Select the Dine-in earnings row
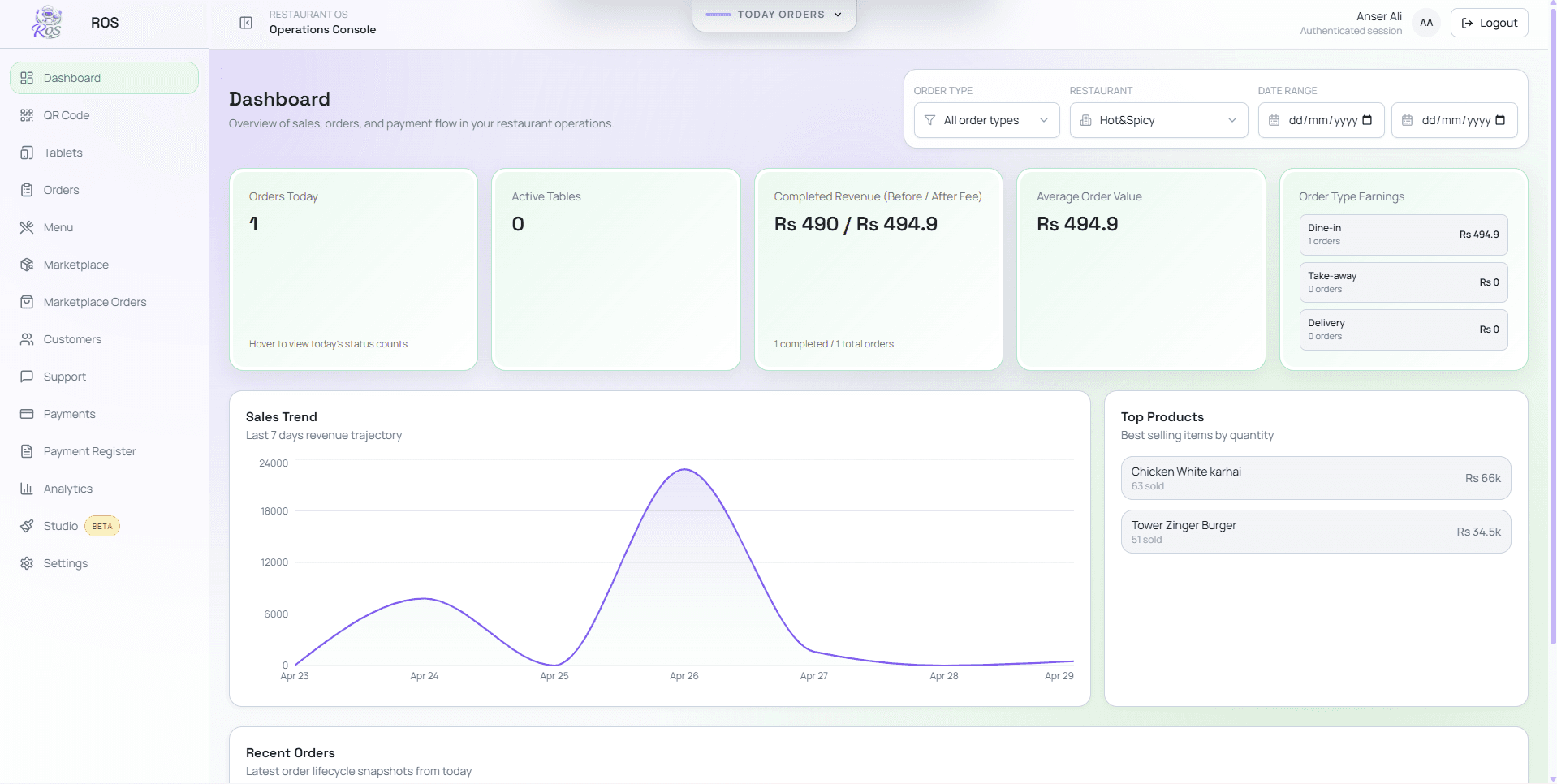The height and width of the screenshot is (784, 1557). (x=1404, y=235)
